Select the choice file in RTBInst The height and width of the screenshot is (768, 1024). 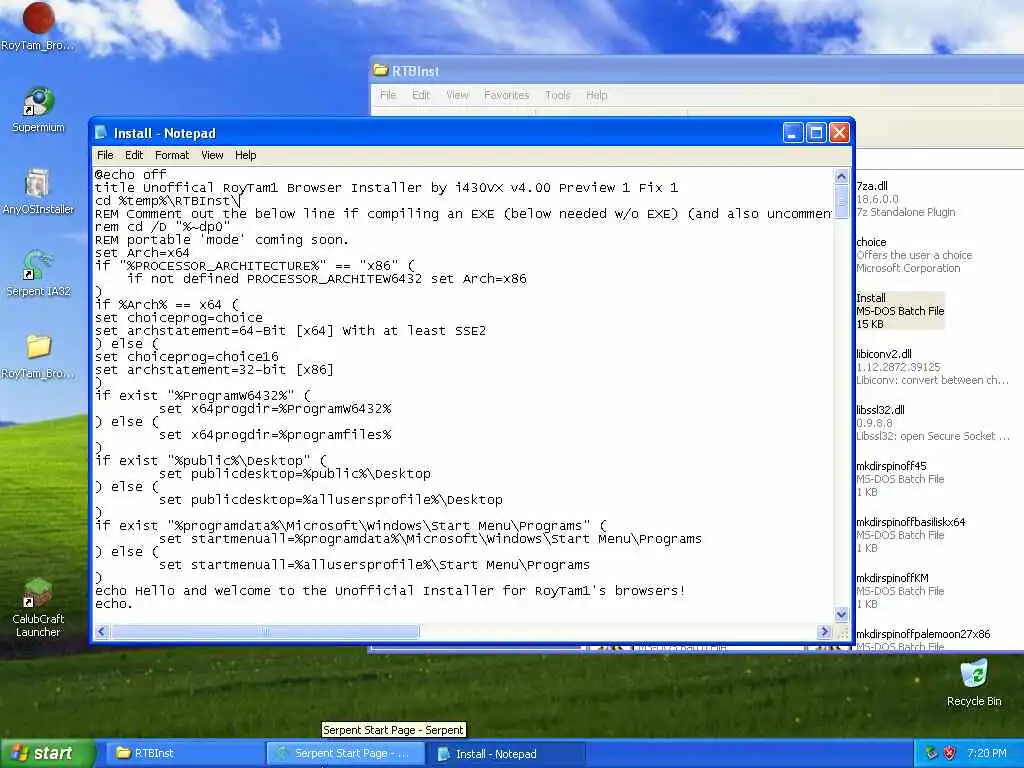[x=914, y=255]
